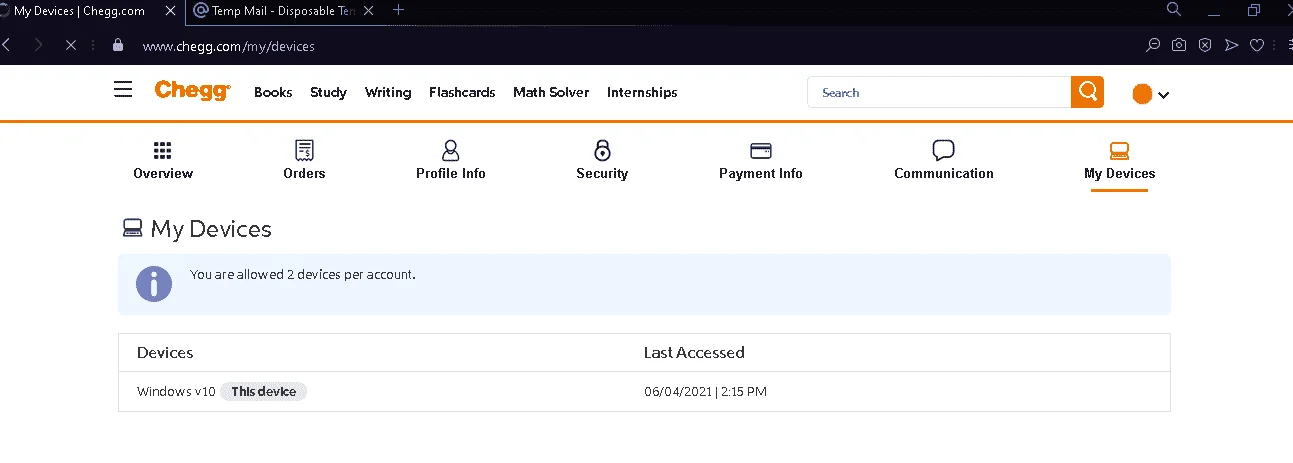Open the Study menu
The height and width of the screenshot is (463, 1293).
(328, 92)
